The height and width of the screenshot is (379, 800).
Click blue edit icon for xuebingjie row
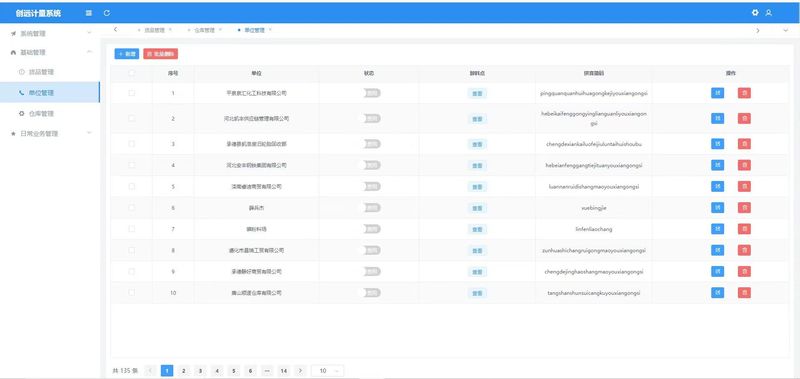(x=717, y=208)
